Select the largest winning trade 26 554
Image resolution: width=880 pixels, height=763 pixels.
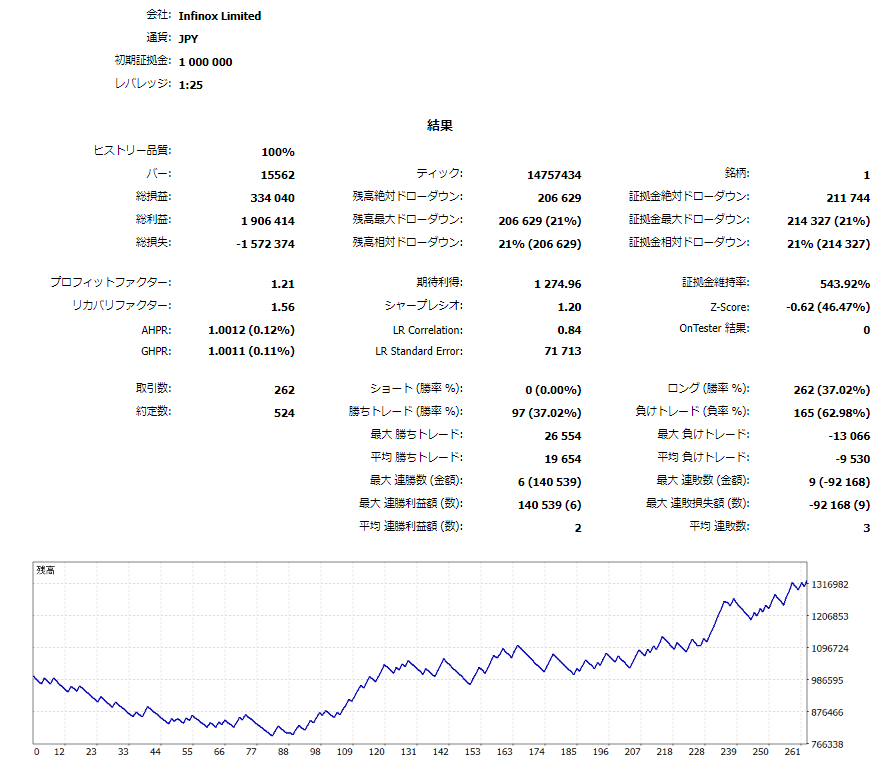[563, 436]
